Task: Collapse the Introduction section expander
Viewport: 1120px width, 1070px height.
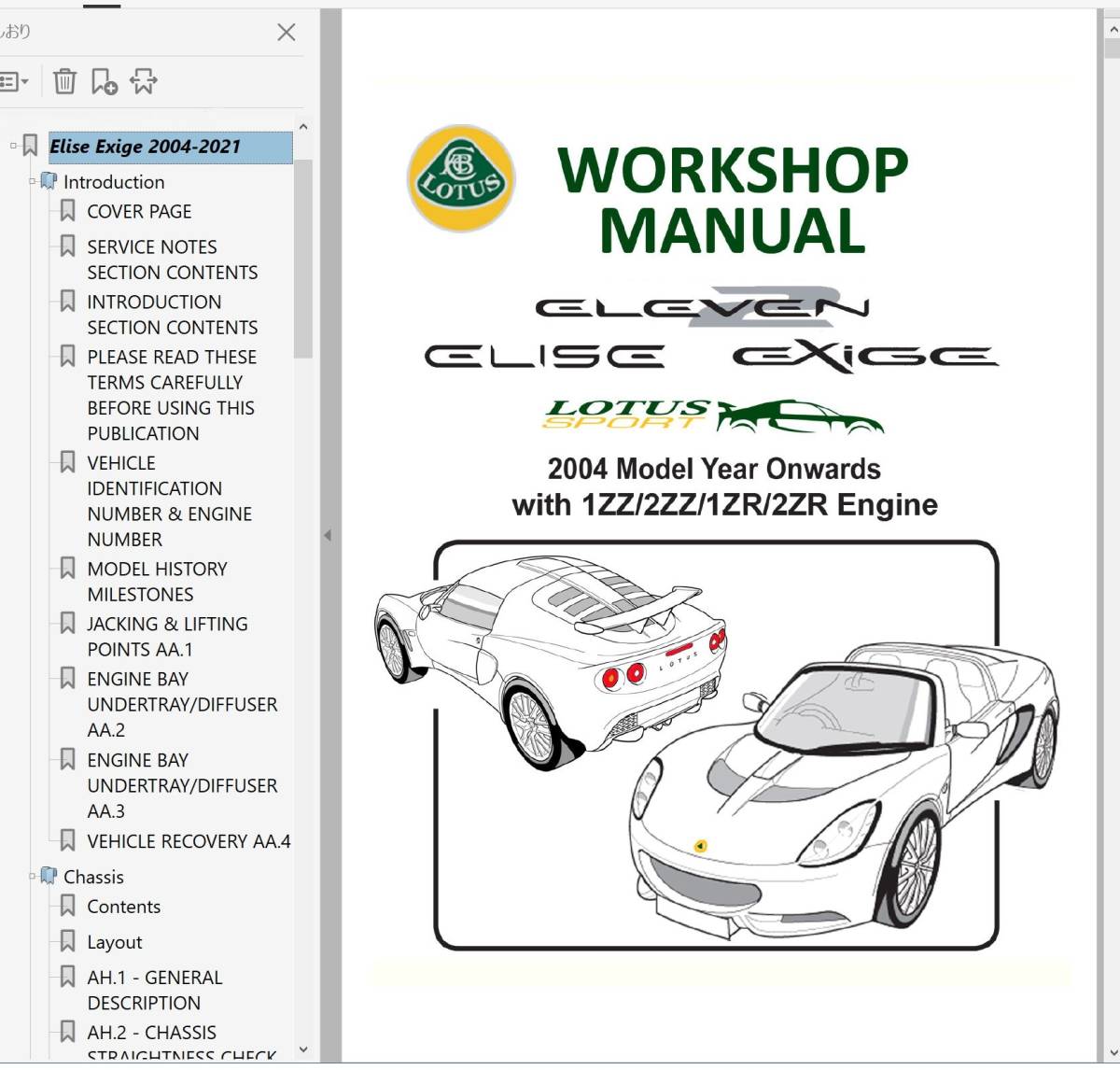Action: (x=32, y=182)
